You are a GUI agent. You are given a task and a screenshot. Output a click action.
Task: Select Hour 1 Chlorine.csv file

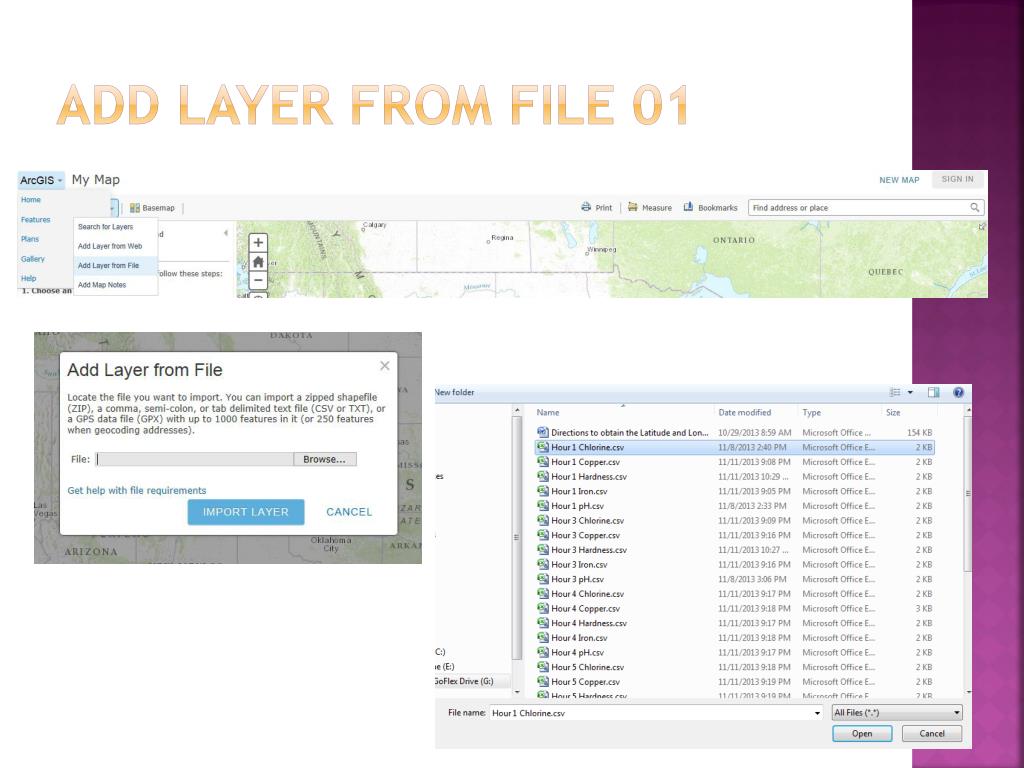coord(735,447)
